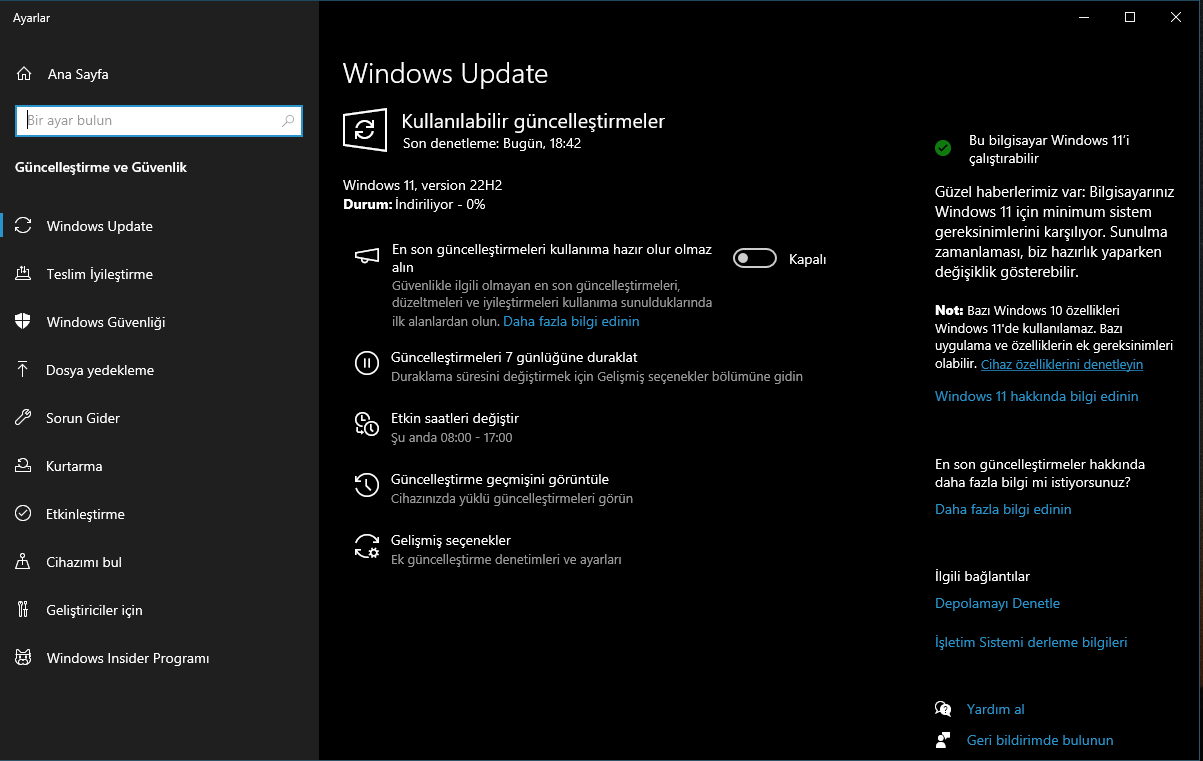The image size is (1203, 761).
Task: Click the Geri bildirimde bulunun feedback icon
Action: [x=943, y=740]
